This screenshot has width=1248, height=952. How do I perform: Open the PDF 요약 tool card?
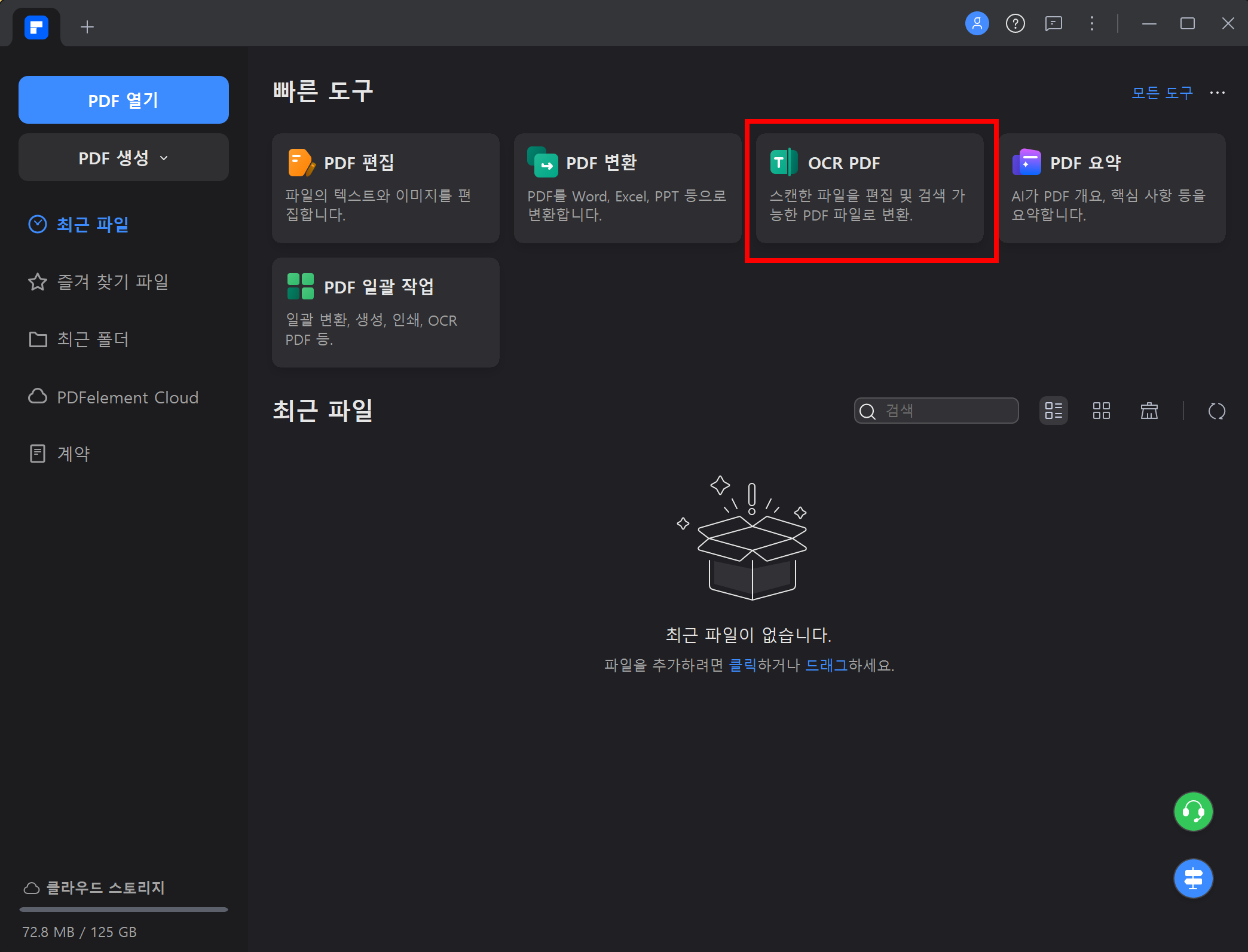pos(1112,188)
